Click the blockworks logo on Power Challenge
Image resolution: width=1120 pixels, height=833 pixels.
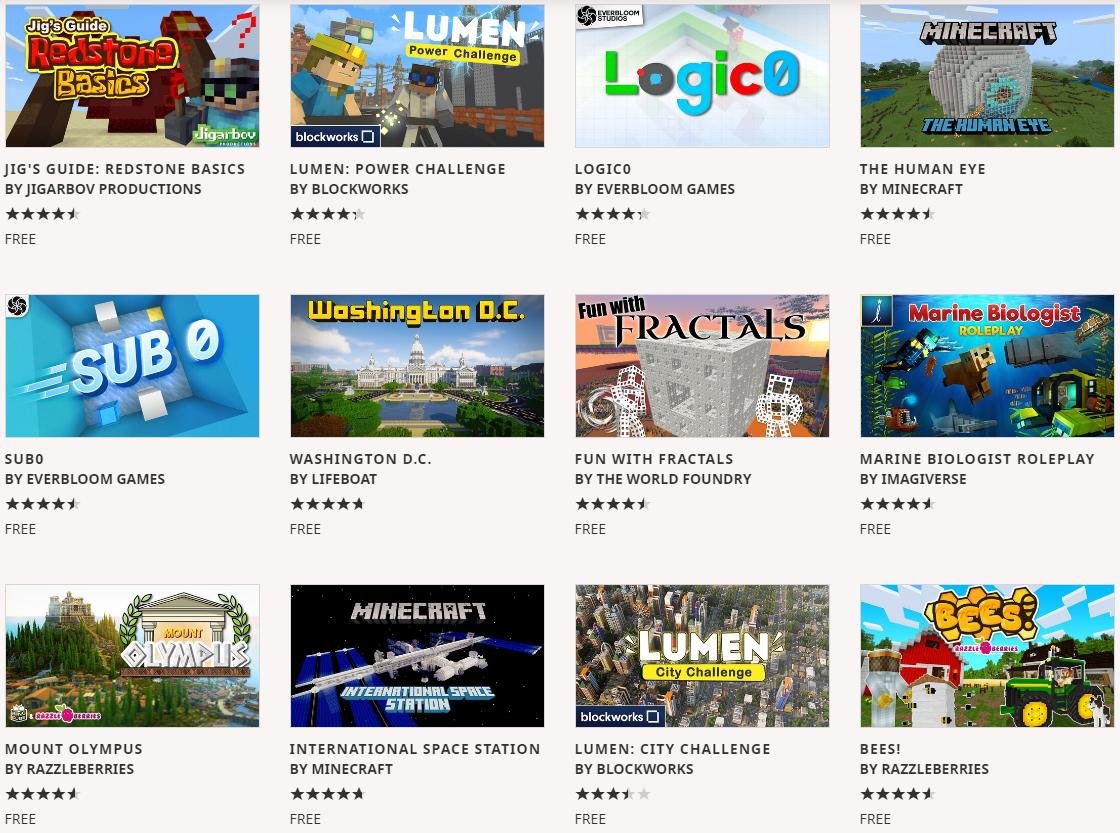[335, 136]
